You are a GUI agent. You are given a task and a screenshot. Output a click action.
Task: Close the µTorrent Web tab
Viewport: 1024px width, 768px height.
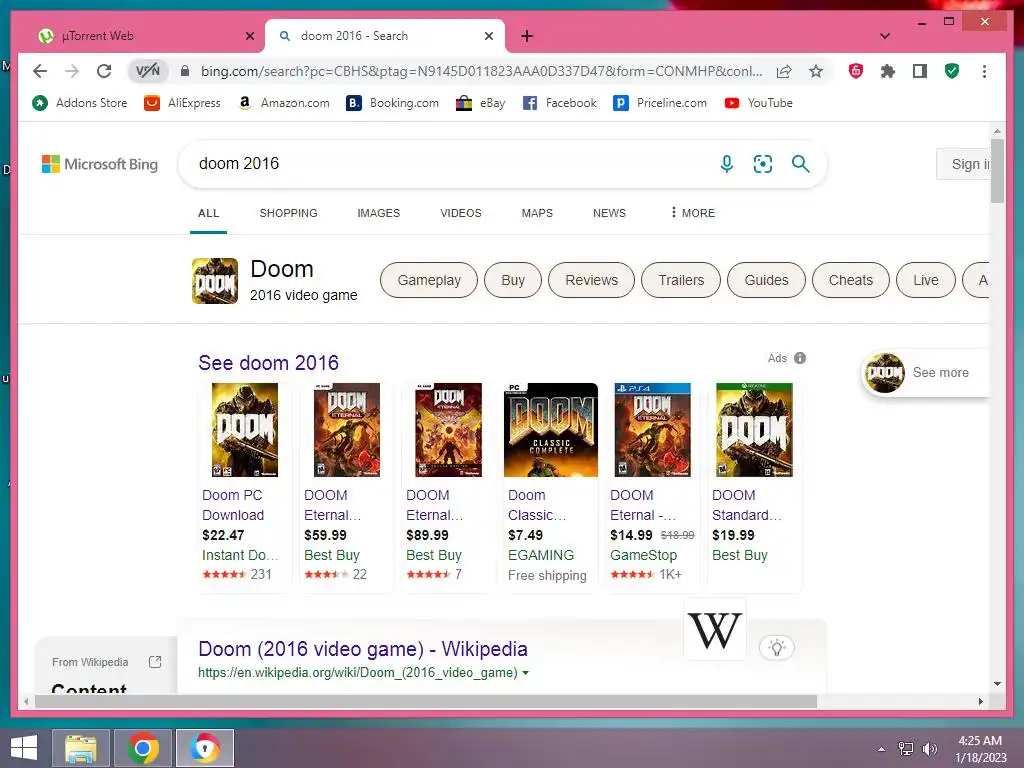[249, 36]
